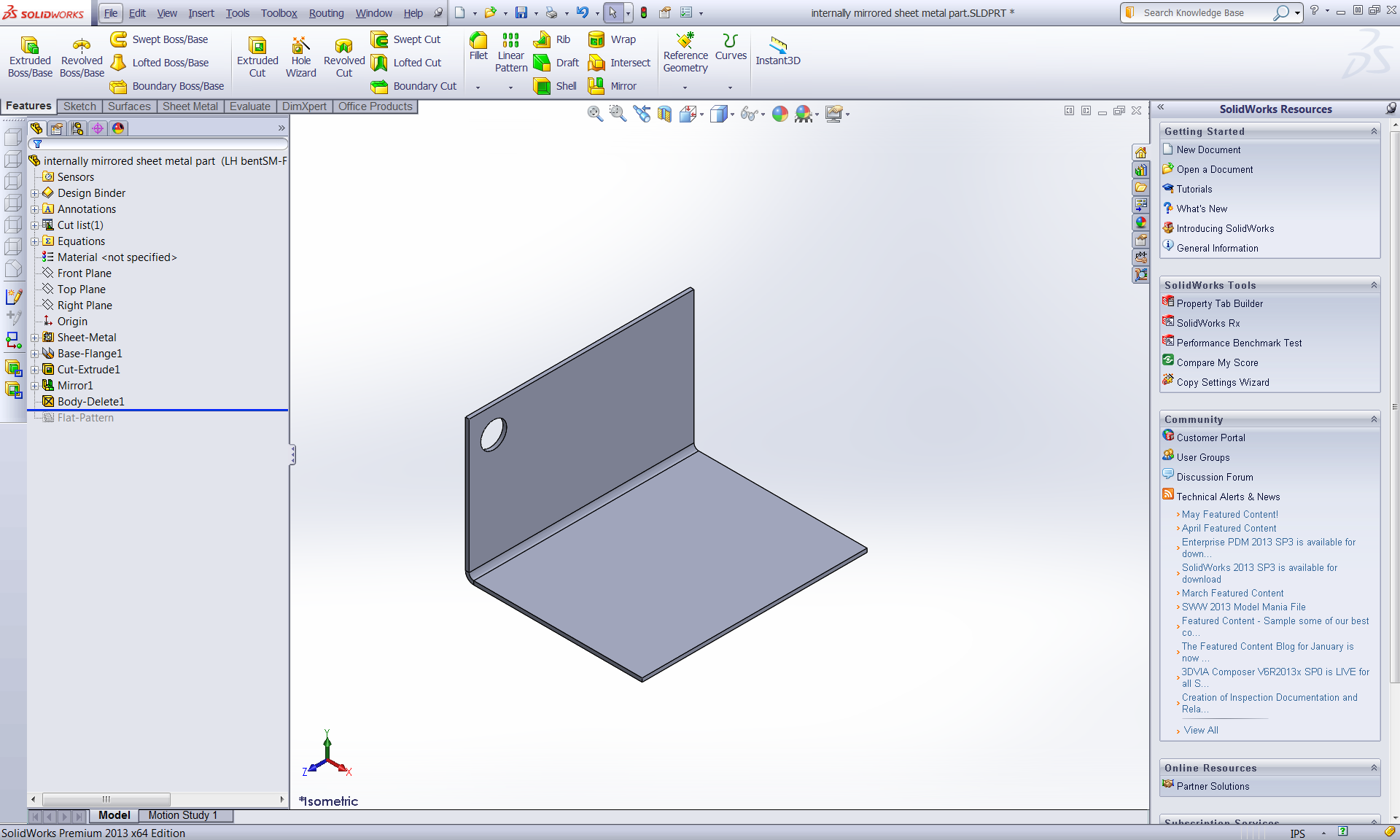
Task: Click the Rebuild traffic light icon
Action: click(644, 12)
